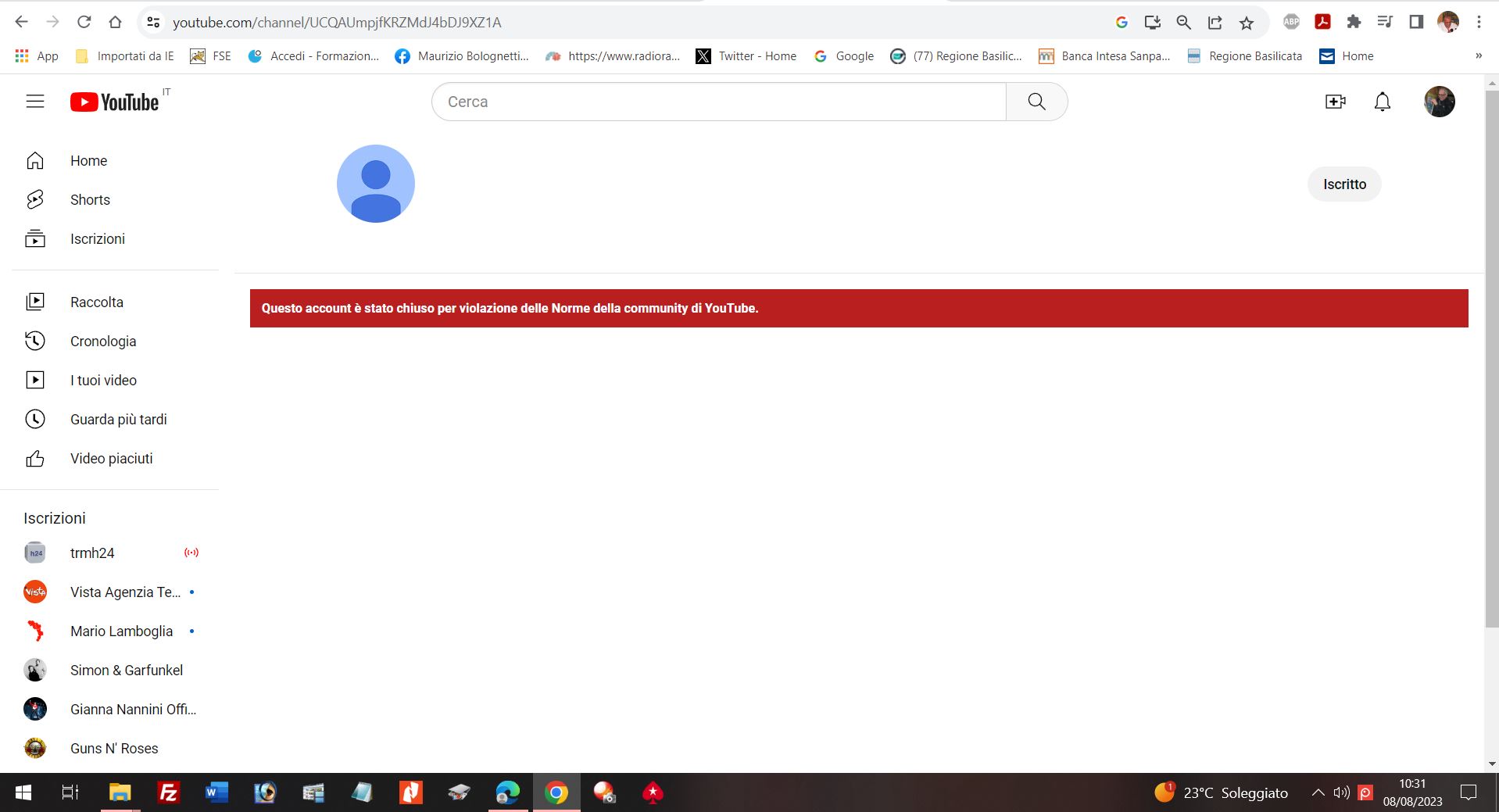Screen dimensions: 1499x812
Task: Open the Chrome extensions puzzle icon
Action: pyautogui.click(x=1354, y=23)
